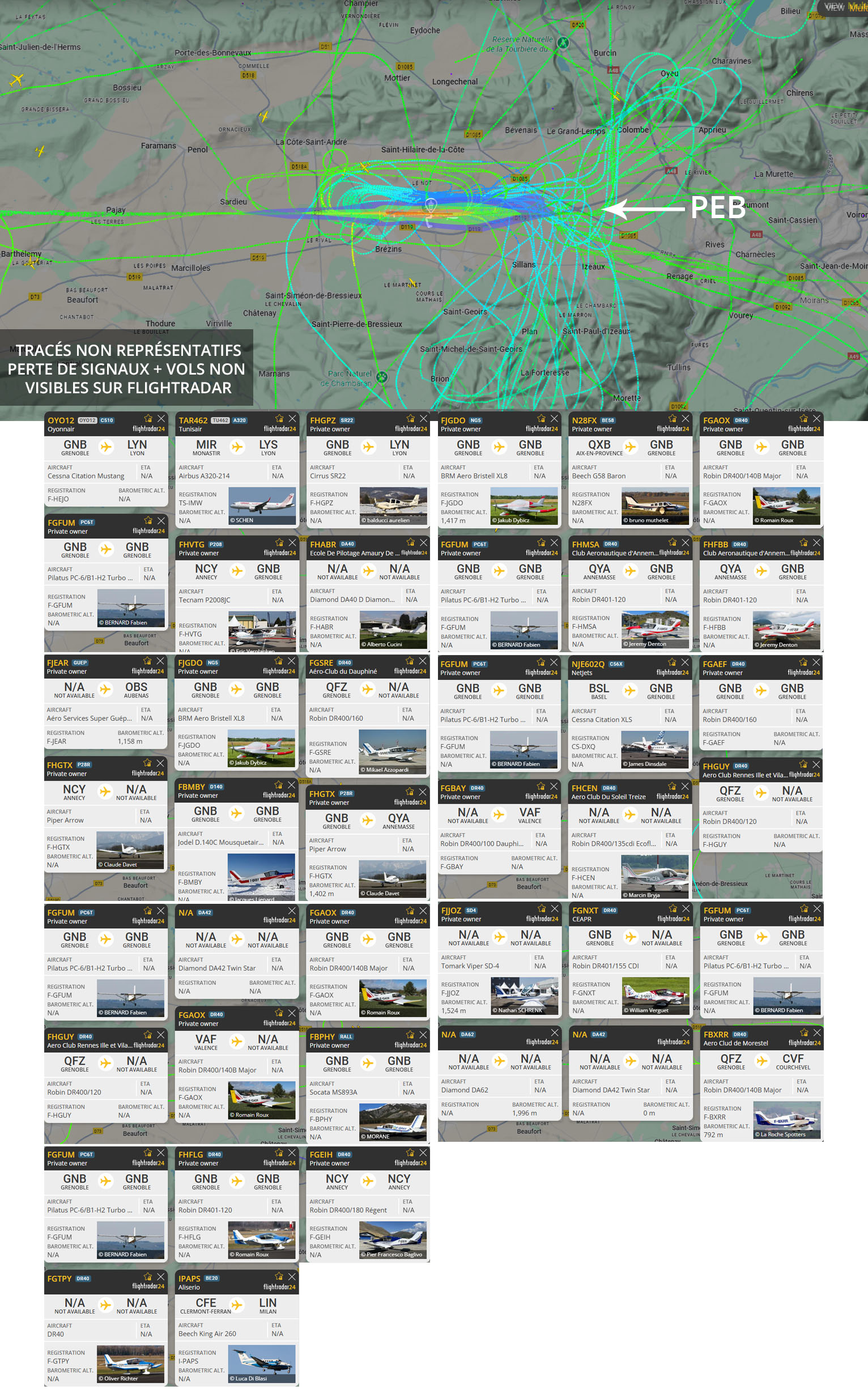
Task: Click the star lock icon on FHGPZ card
Action: [410, 419]
